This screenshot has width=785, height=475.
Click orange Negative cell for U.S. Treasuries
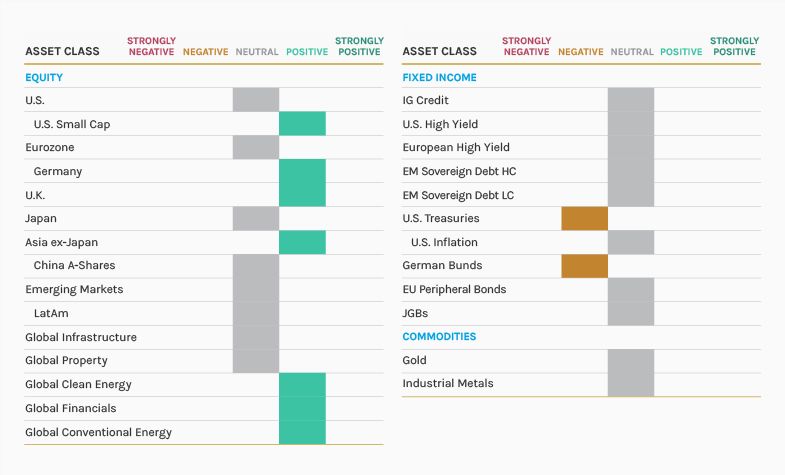coord(584,218)
